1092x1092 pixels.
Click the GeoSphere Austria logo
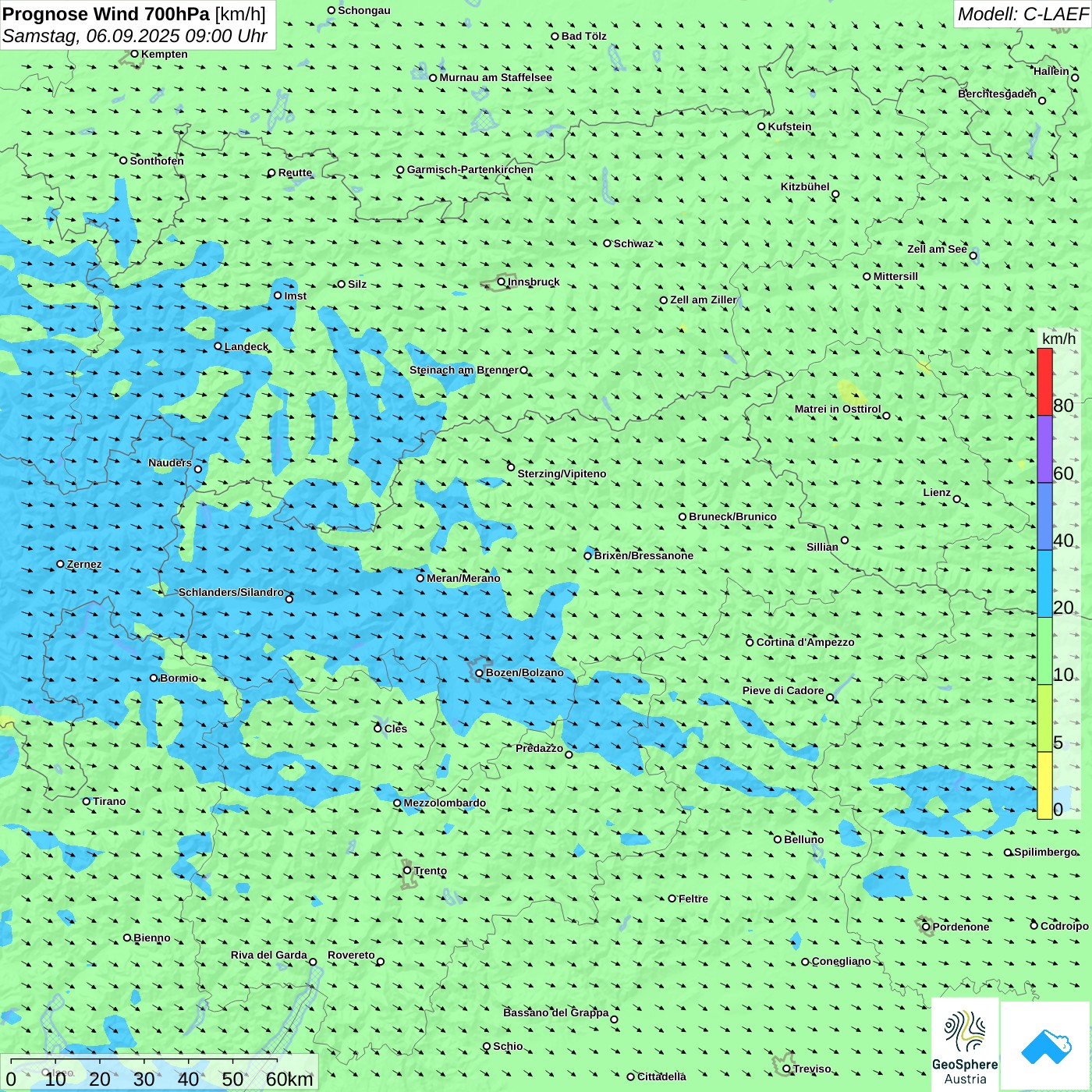point(965,1045)
